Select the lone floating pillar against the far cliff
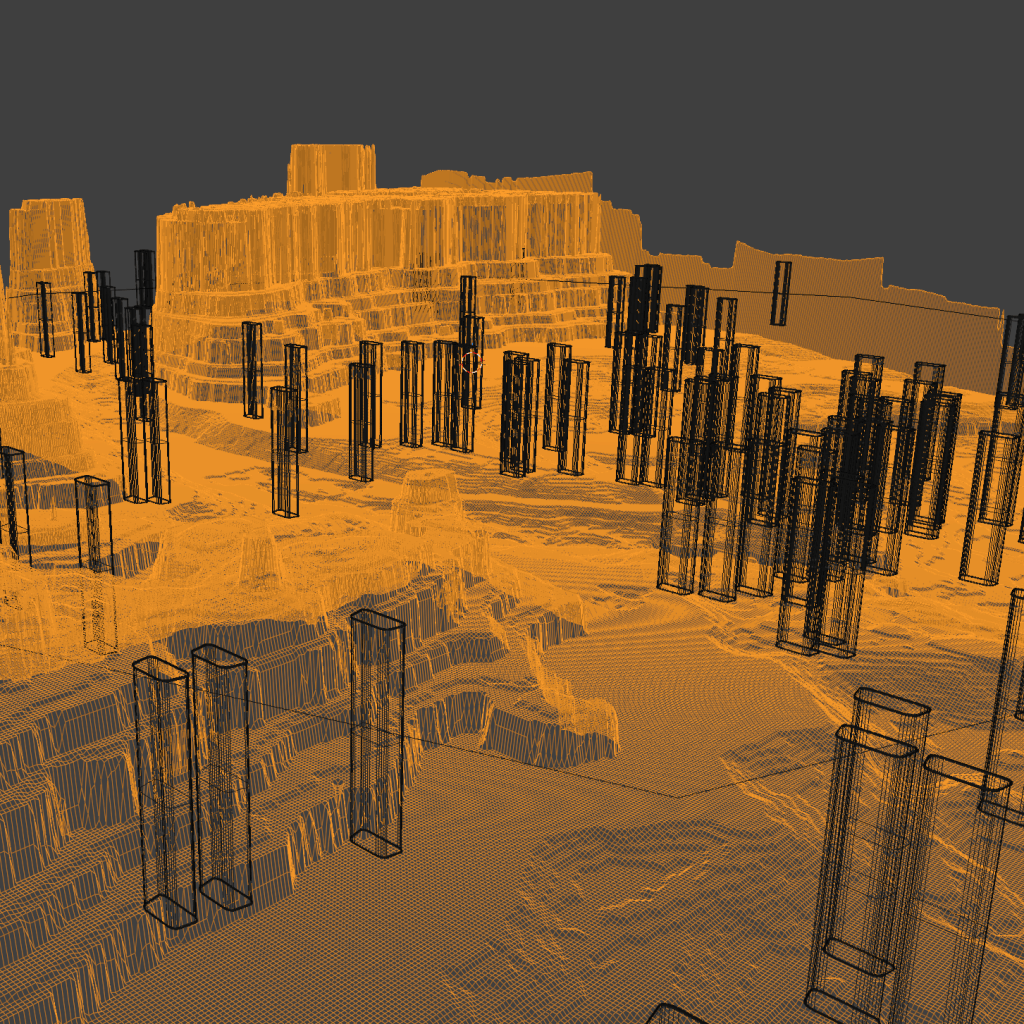This screenshot has width=1024, height=1024. [780, 293]
